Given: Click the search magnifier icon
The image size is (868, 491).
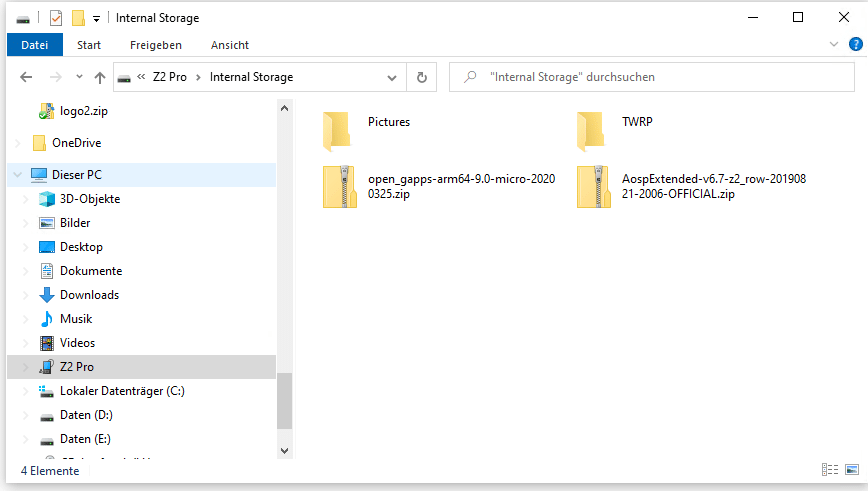Looking at the screenshot, I should pyautogui.click(x=470, y=77).
